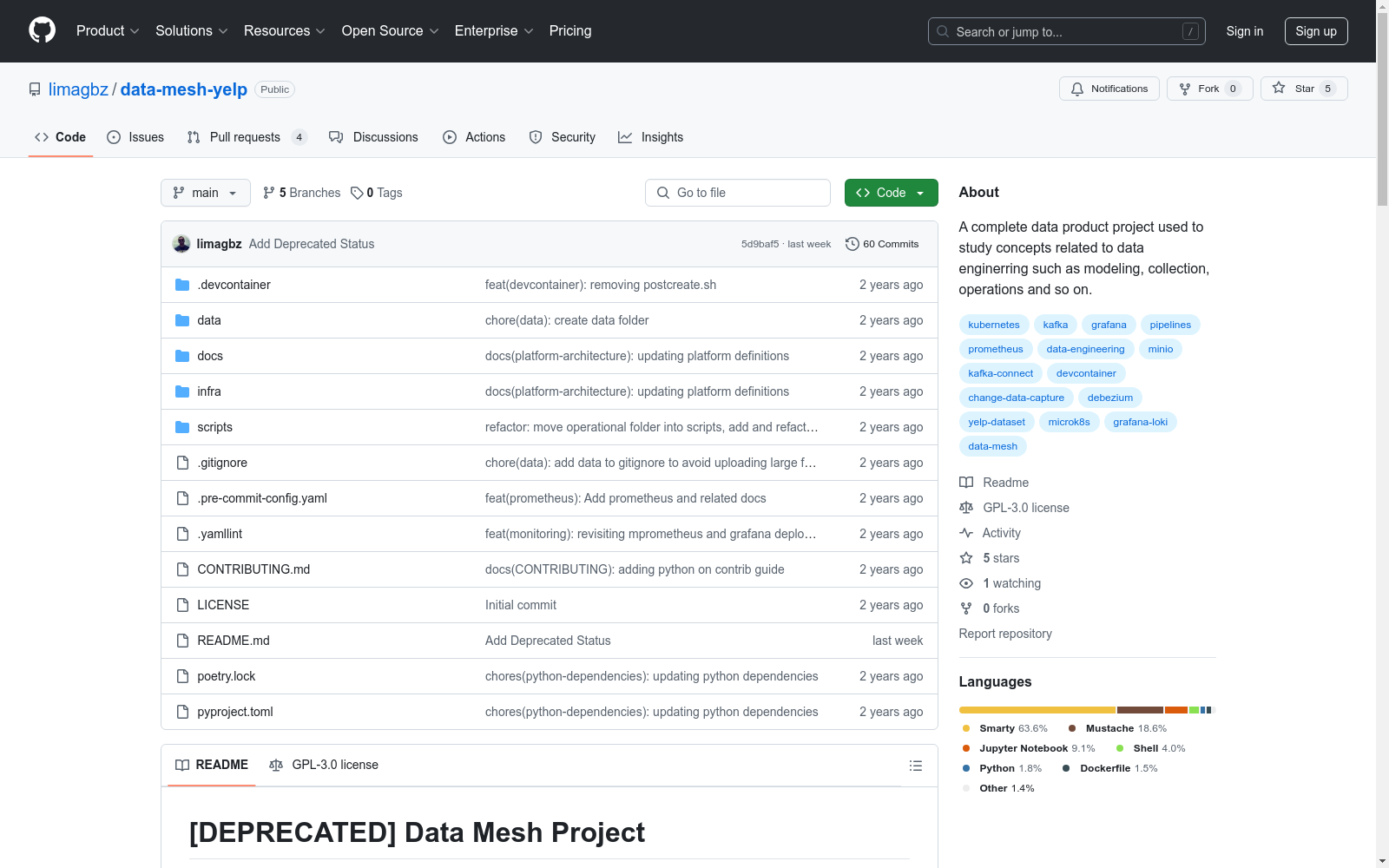
Task: Click the folder icon for infra
Action: pos(182,391)
